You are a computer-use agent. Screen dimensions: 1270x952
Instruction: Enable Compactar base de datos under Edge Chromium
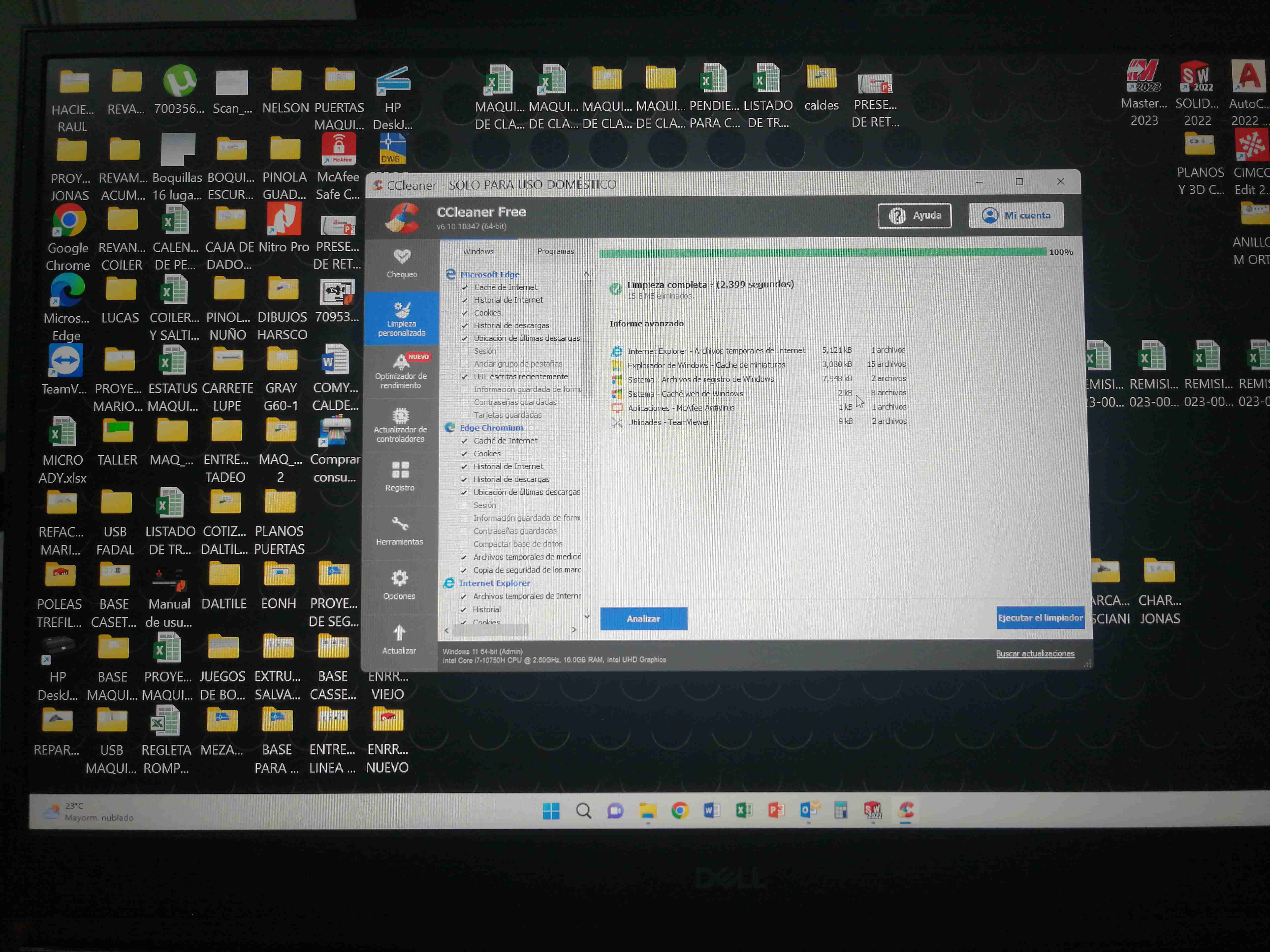464,544
